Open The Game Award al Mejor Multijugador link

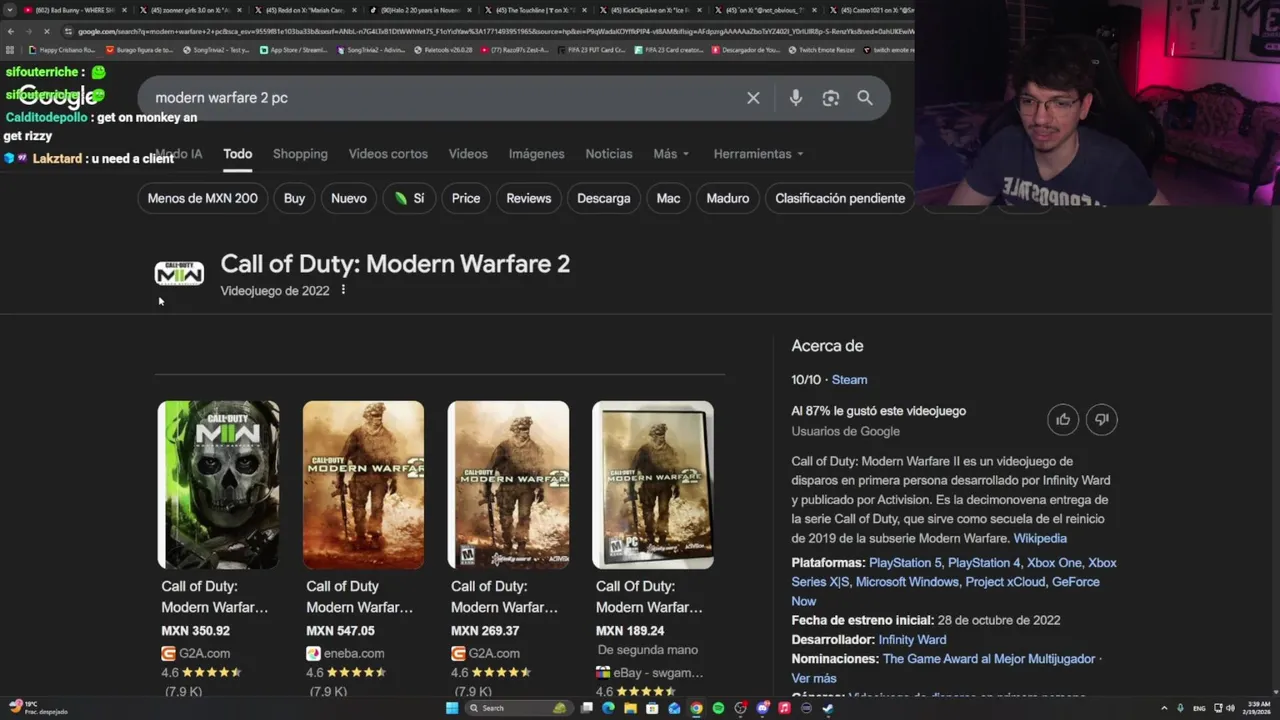[989, 659]
